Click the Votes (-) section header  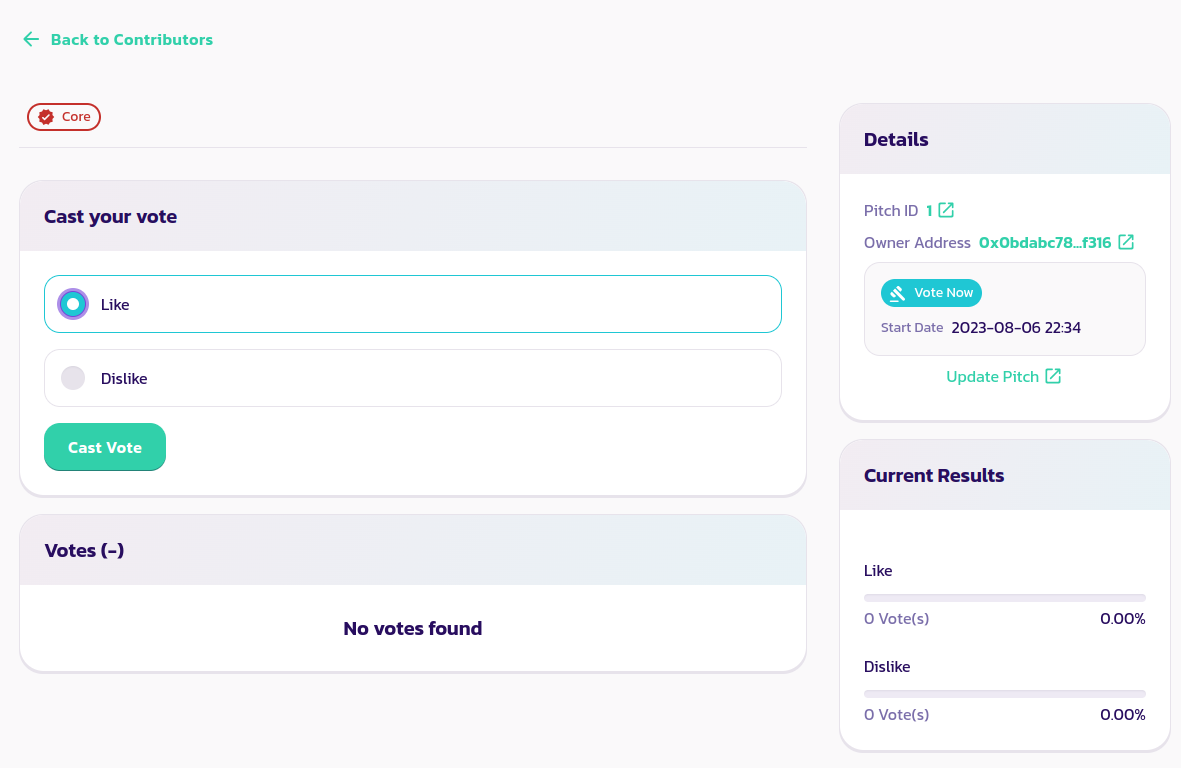pos(85,550)
